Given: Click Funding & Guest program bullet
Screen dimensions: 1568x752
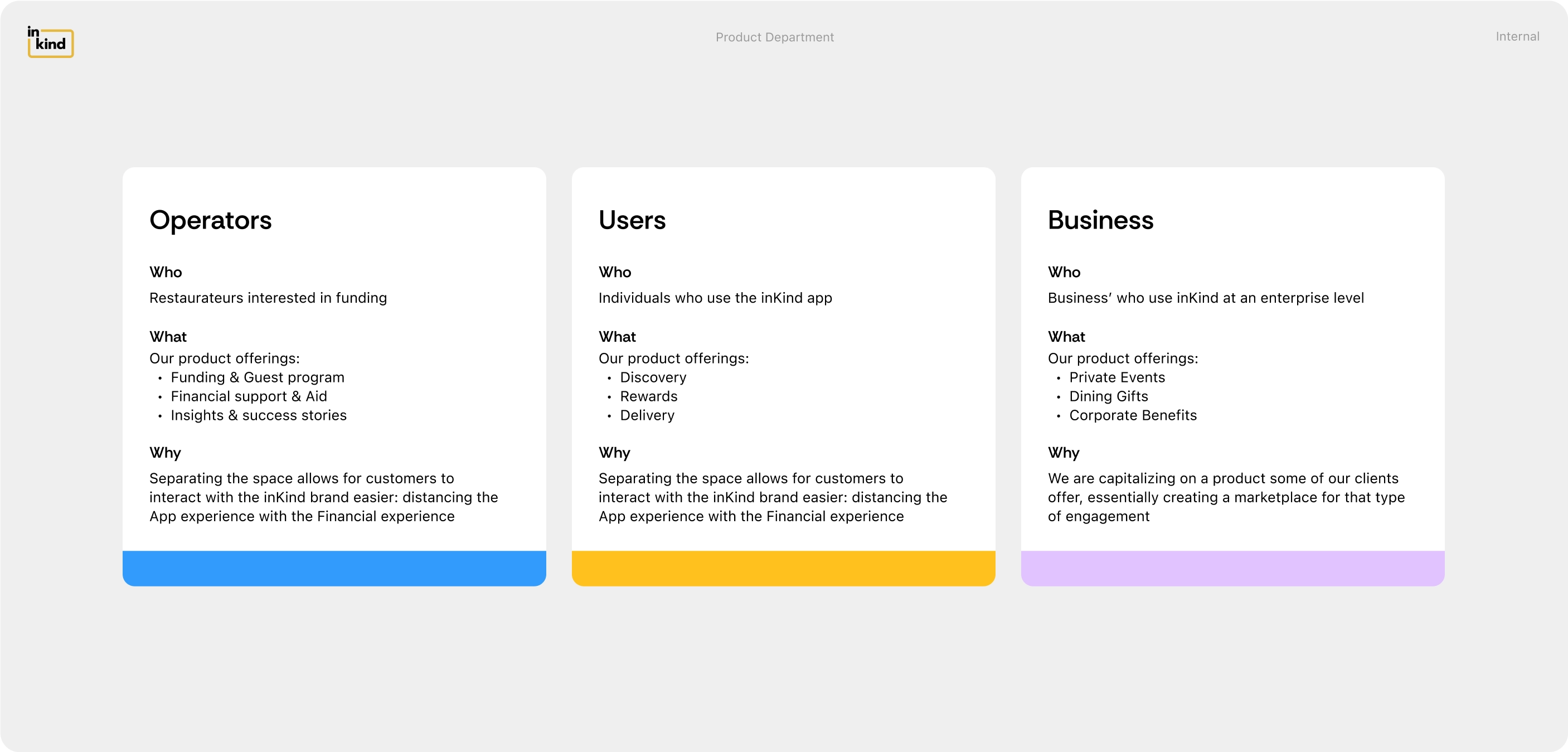Looking at the screenshot, I should click(258, 377).
